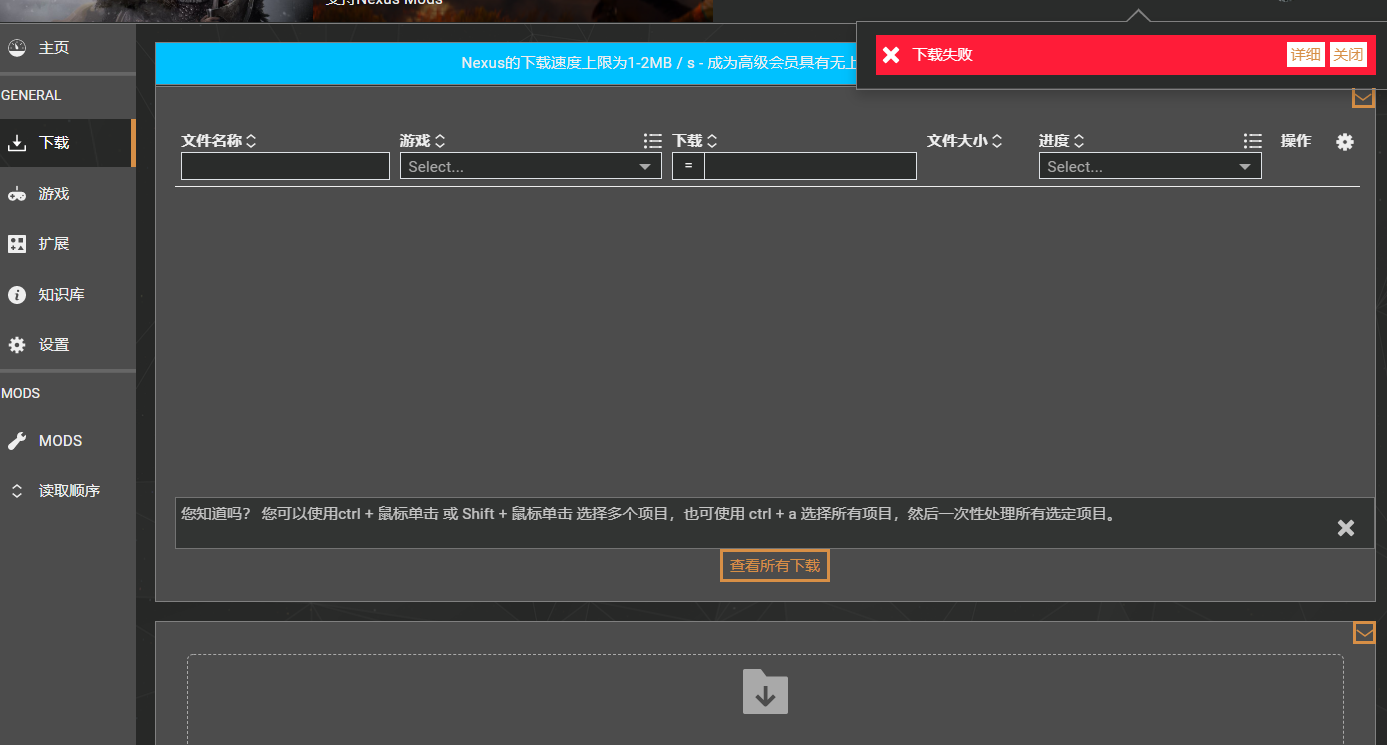1387x745 pixels.
Task: Click the wrench icon beside MODS
Action: coord(17,441)
